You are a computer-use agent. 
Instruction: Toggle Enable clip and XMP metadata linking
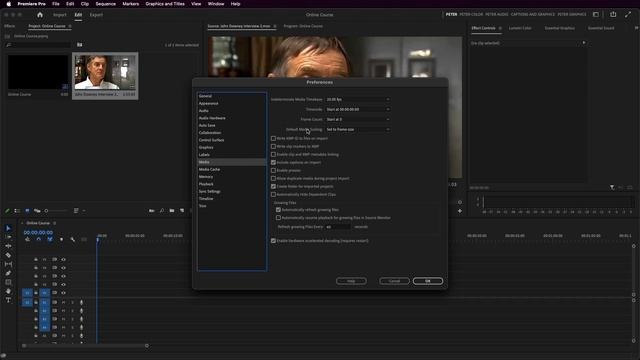pyautogui.click(x=273, y=154)
